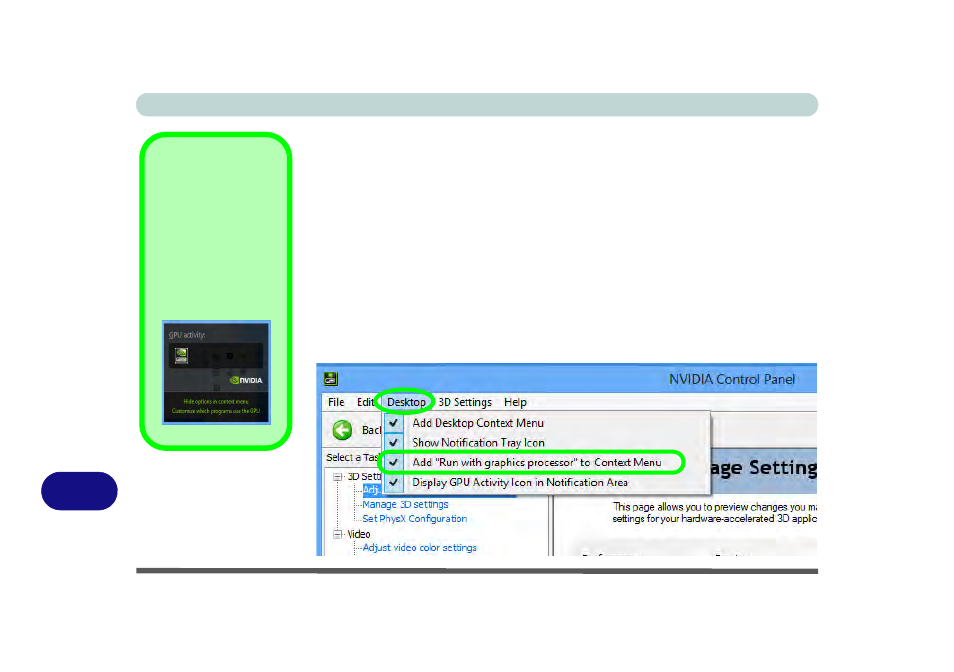Click the NVIDIA app icon in GPU activity popup
This screenshot has height=672, width=954.
(181, 355)
